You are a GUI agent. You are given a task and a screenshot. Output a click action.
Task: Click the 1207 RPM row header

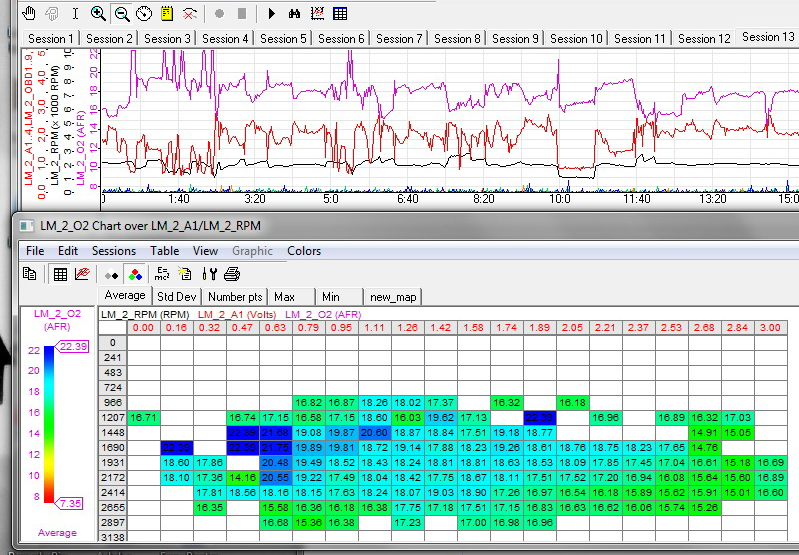(x=113, y=417)
